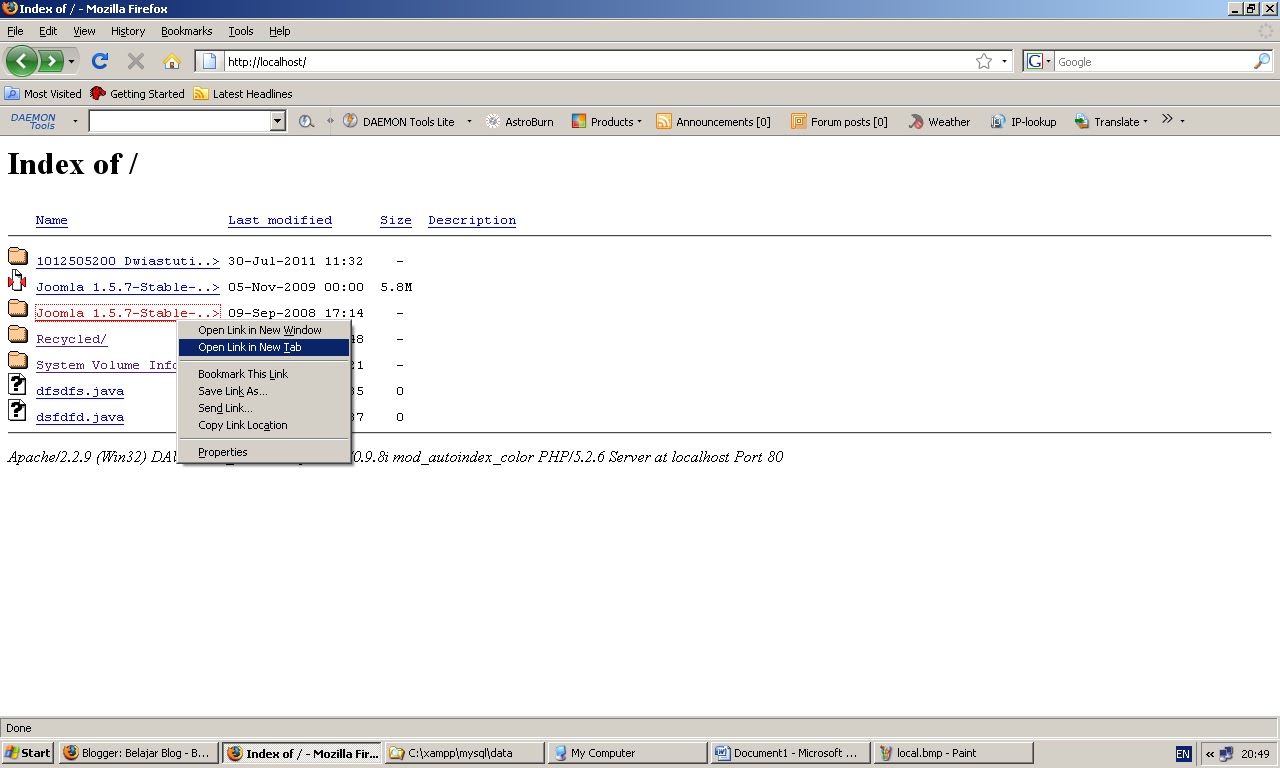Go back with the green Back arrow

click(21, 61)
